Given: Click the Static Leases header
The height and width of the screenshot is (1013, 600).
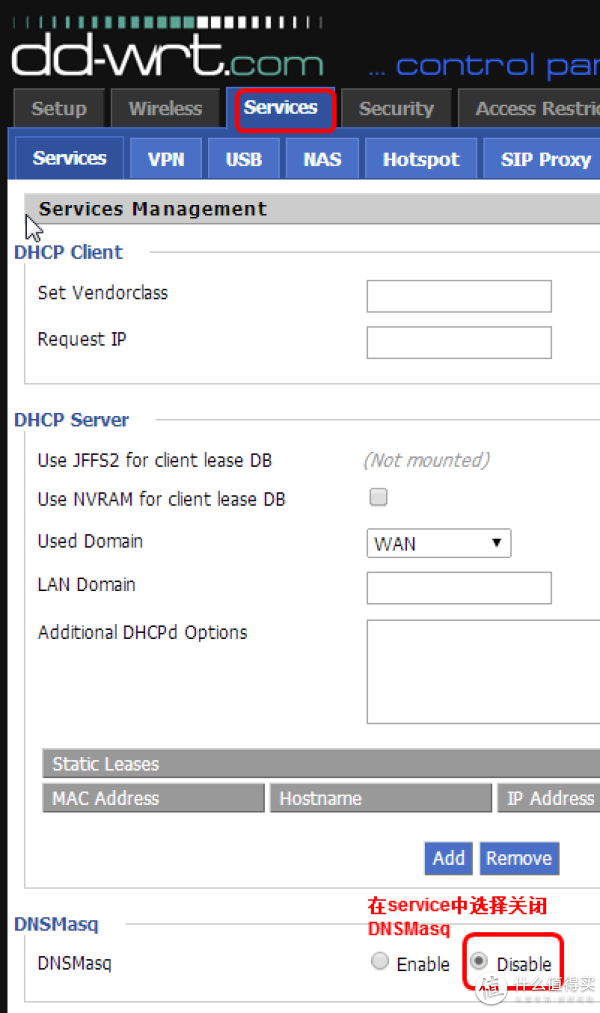Looking at the screenshot, I should 321,764.
